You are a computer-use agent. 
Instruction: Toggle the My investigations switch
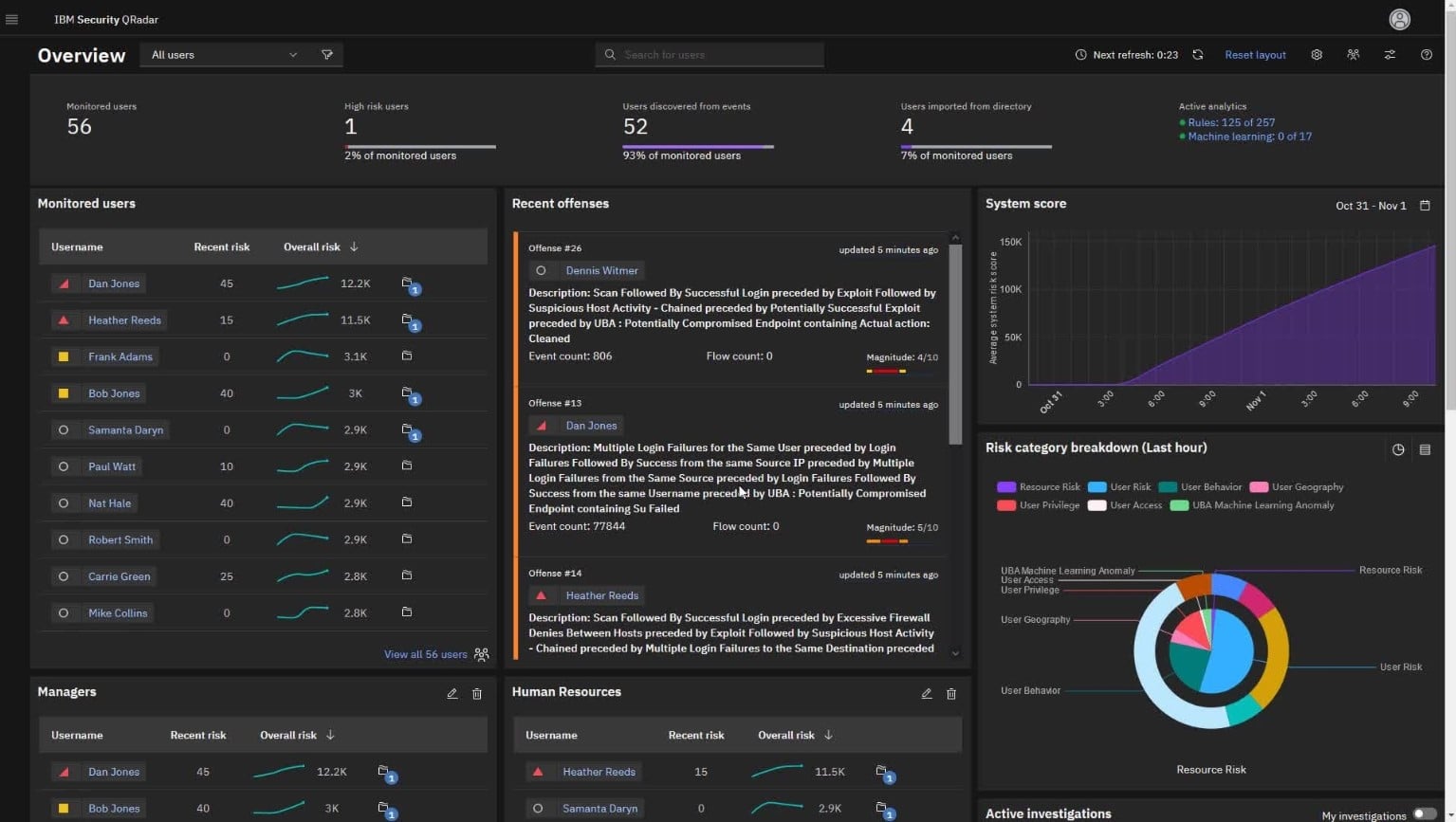pyautogui.click(x=1425, y=814)
